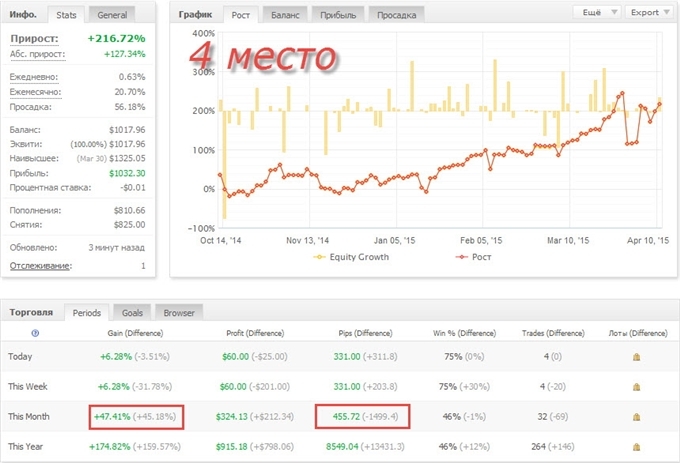Toggle the red Рост series in chart legend

(x=476, y=257)
